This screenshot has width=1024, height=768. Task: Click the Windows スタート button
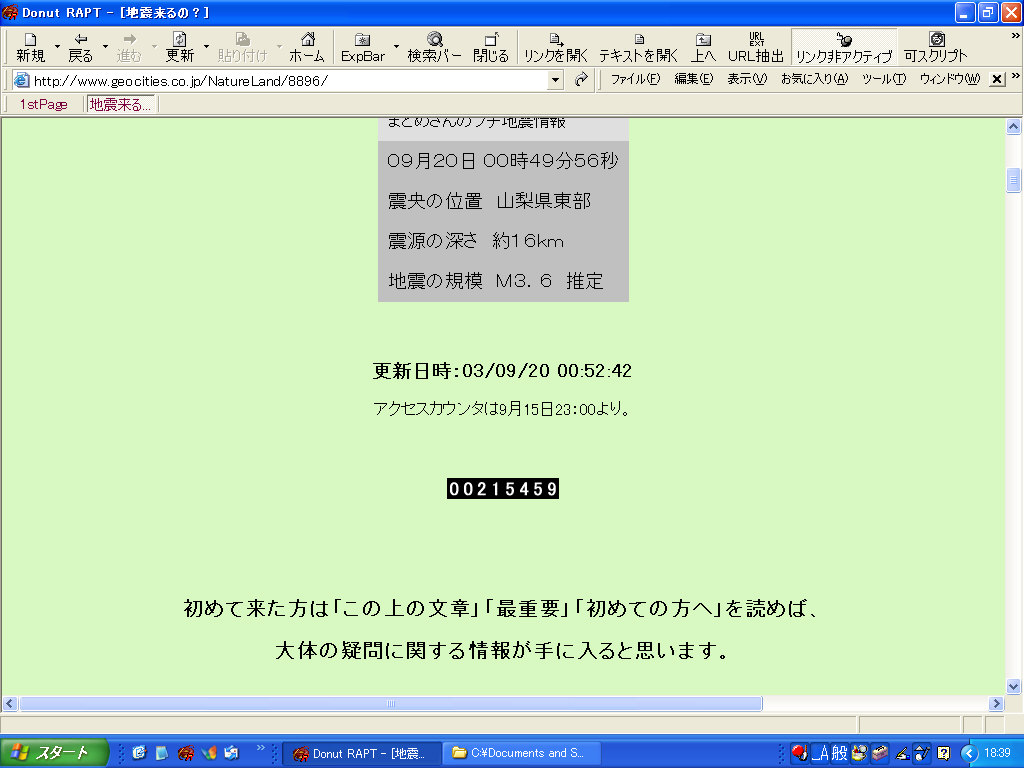click(54, 753)
